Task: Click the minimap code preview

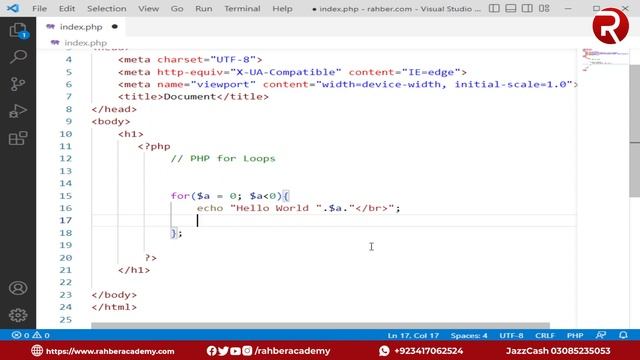Action: point(605,59)
